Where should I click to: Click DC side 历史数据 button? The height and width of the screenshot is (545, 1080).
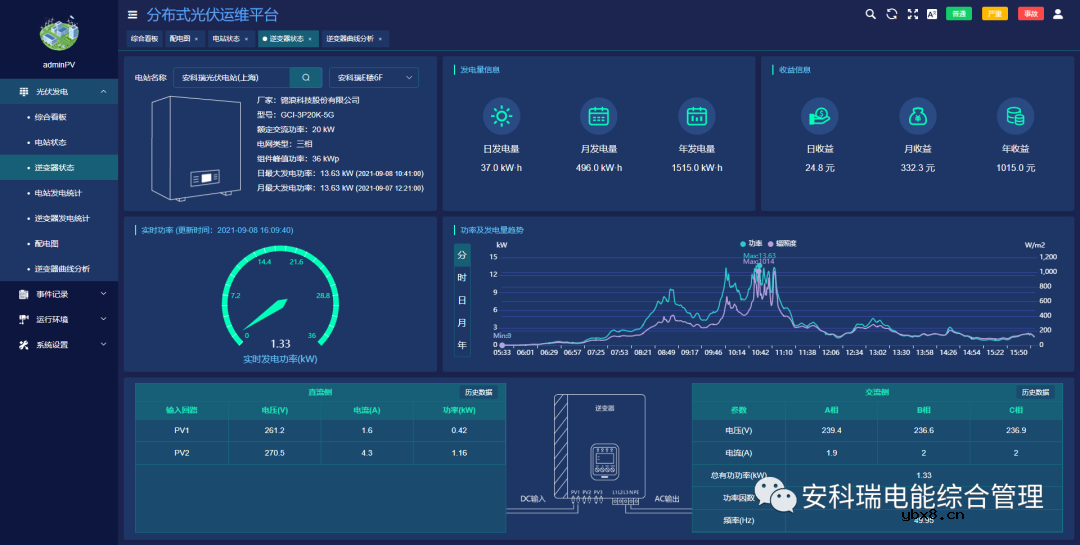click(x=478, y=392)
